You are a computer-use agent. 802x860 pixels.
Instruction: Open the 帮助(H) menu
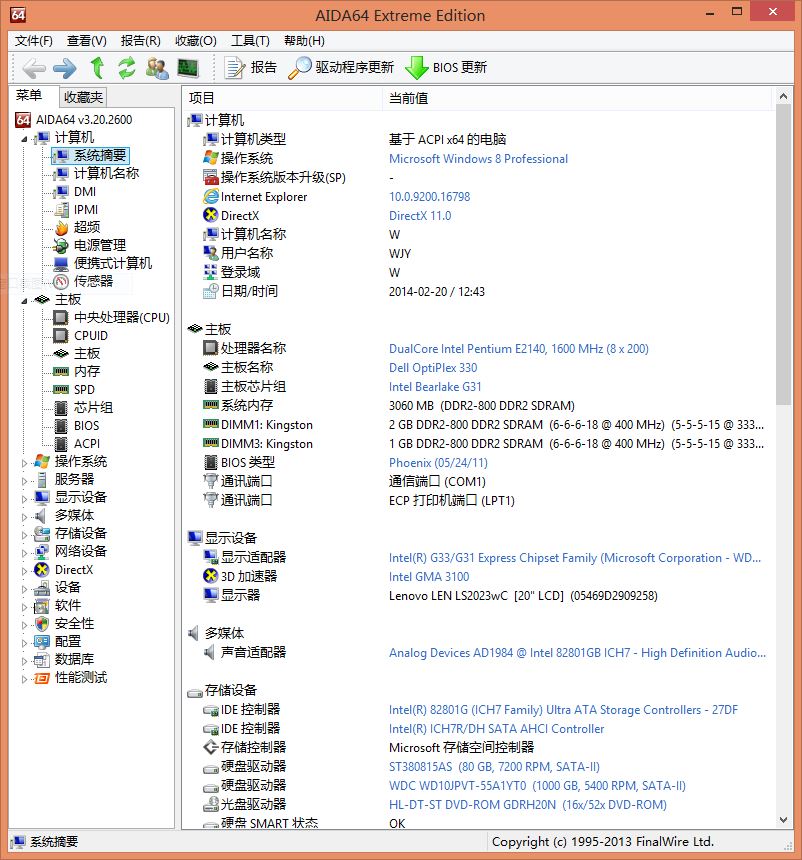304,41
